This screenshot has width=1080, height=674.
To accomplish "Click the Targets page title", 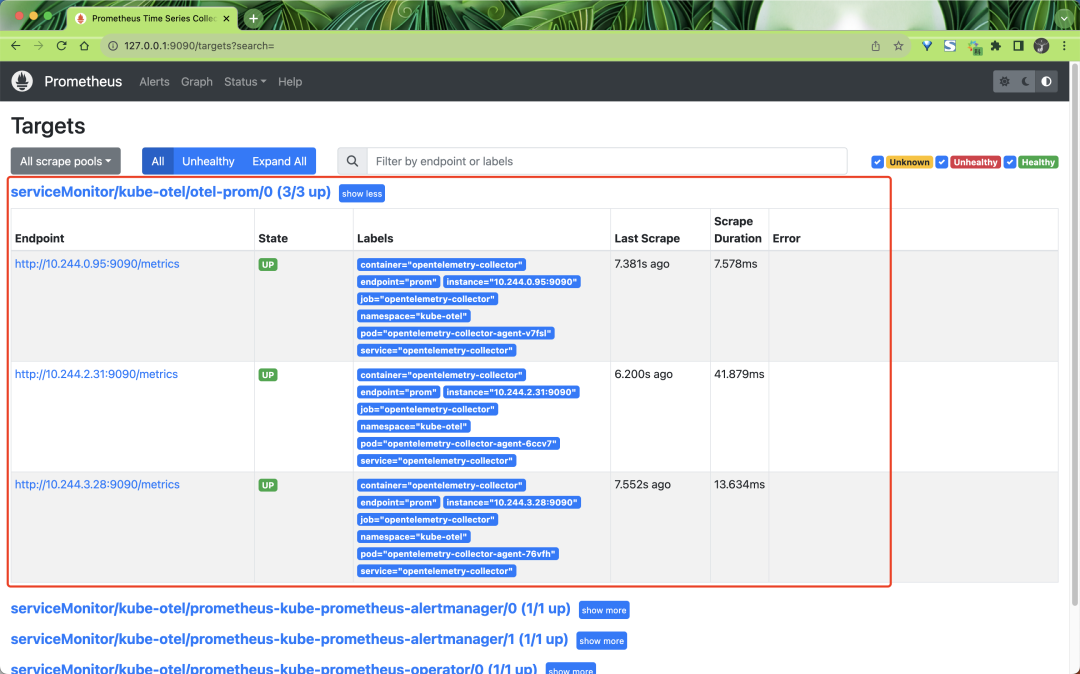I will click(48, 126).
